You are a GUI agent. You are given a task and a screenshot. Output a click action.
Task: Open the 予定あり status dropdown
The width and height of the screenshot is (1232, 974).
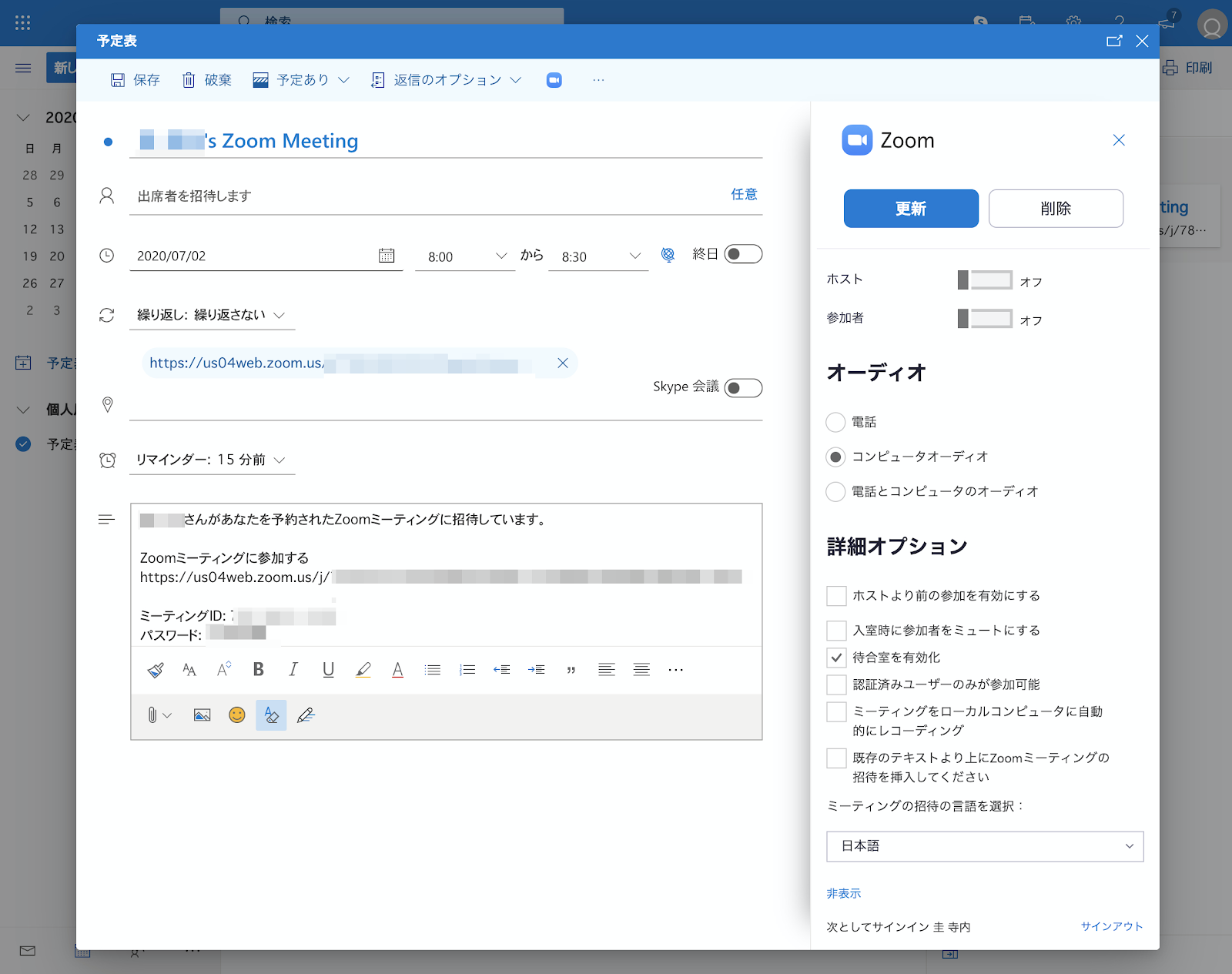pos(302,80)
